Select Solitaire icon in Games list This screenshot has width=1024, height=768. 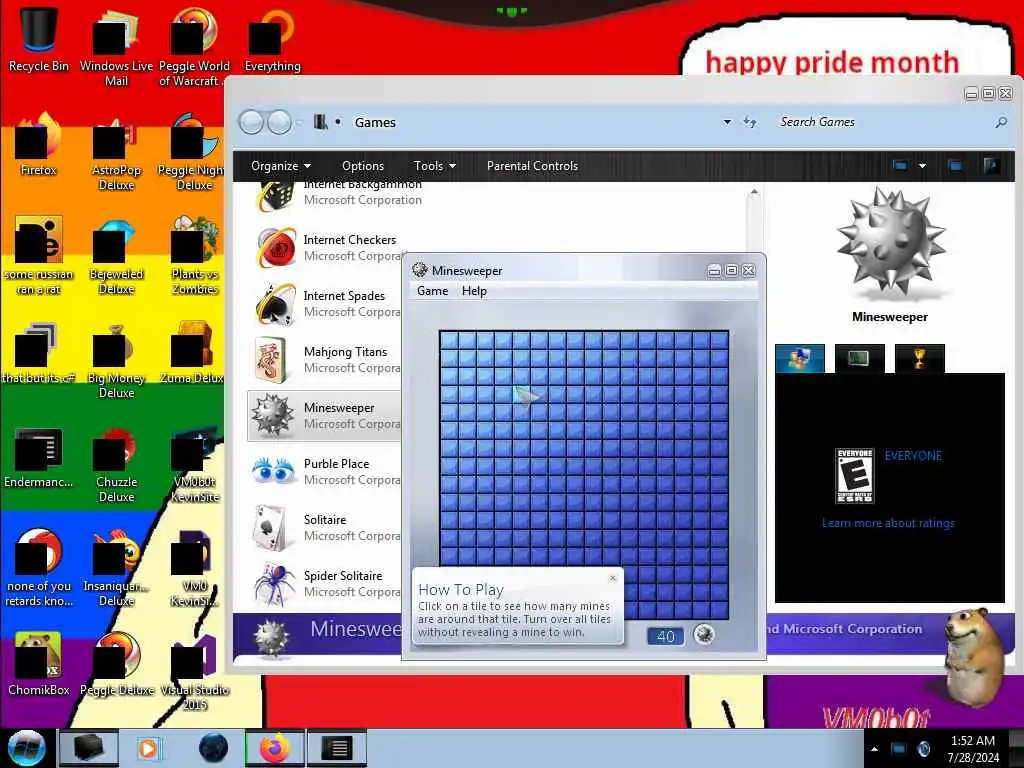270,527
